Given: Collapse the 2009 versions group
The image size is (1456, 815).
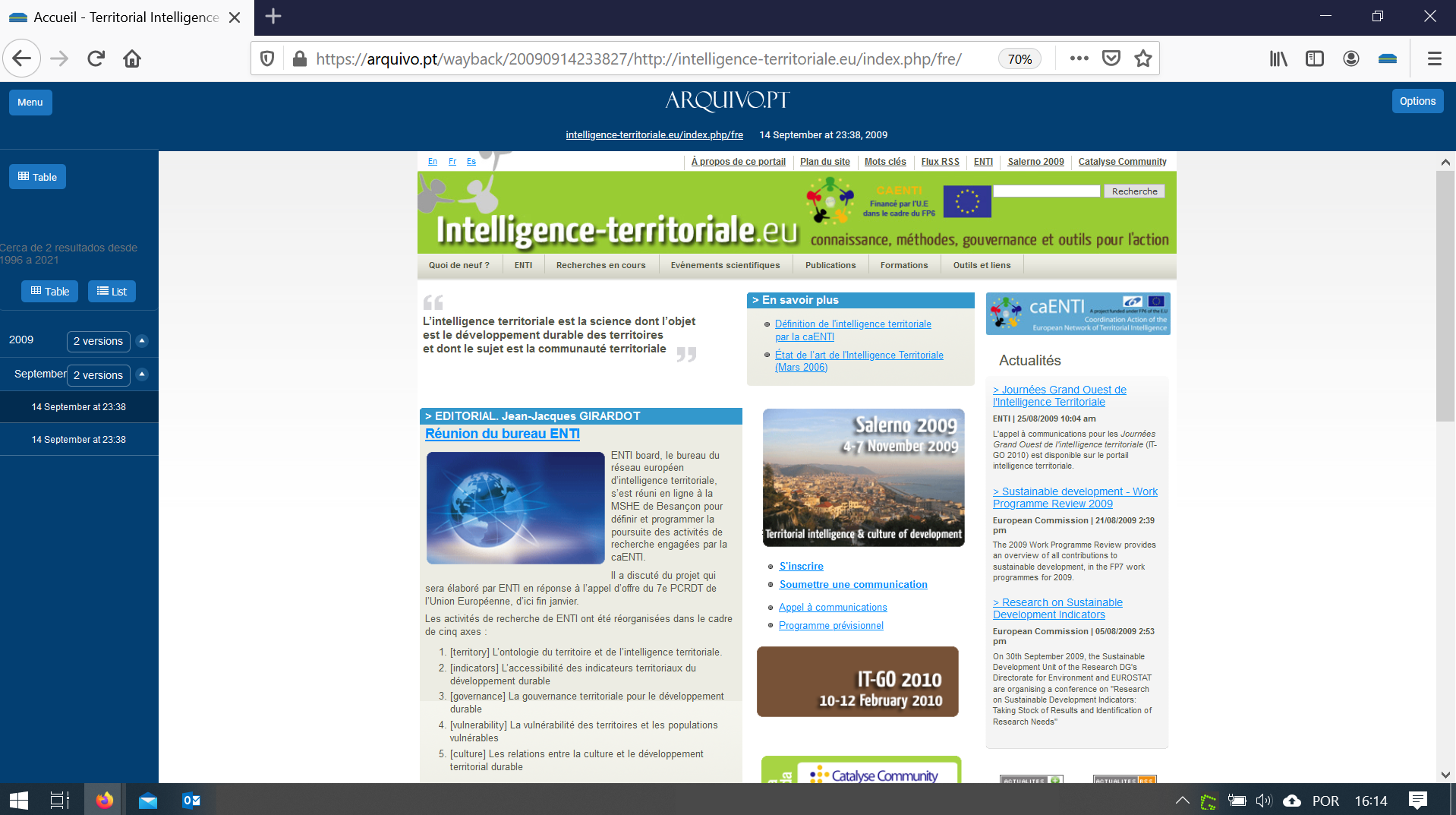Looking at the screenshot, I should 142,340.
